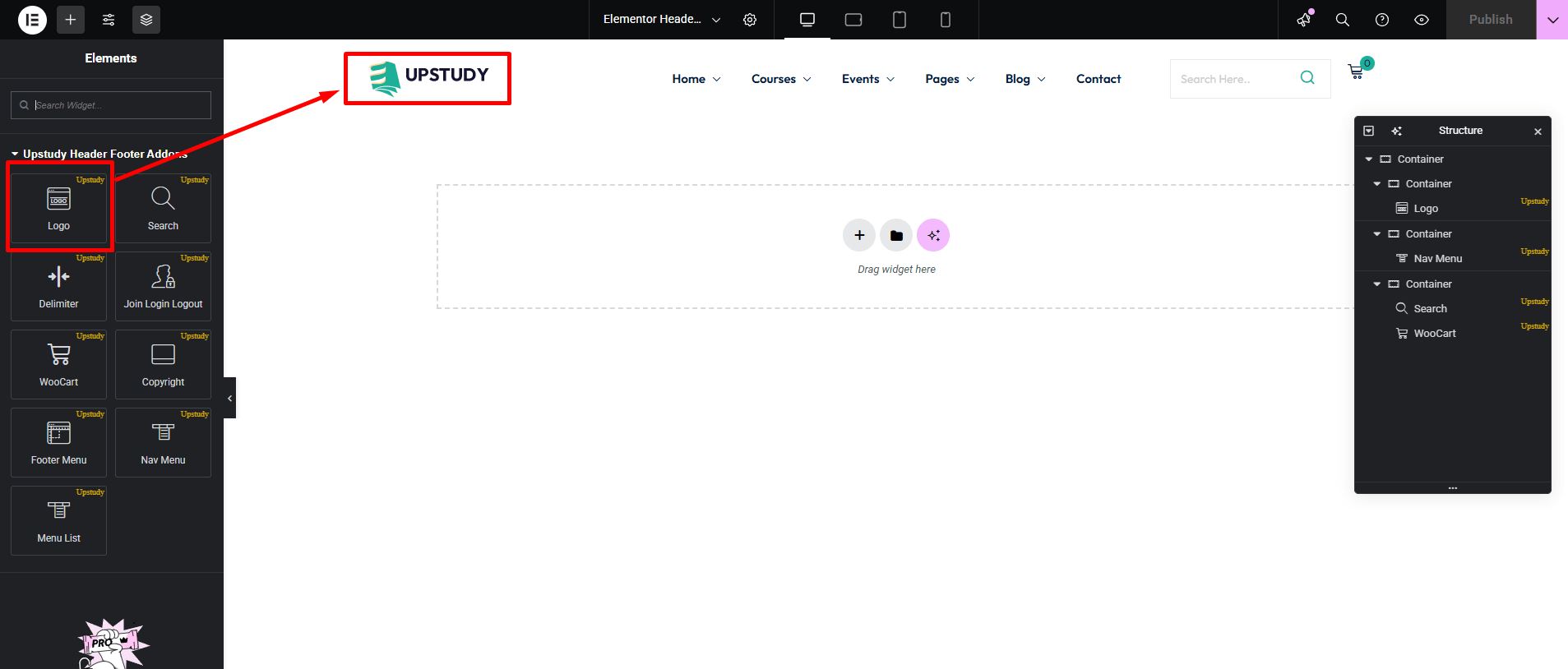This screenshot has height=669, width=1568.
Task: Click the Publish button
Action: [x=1491, y=20]
